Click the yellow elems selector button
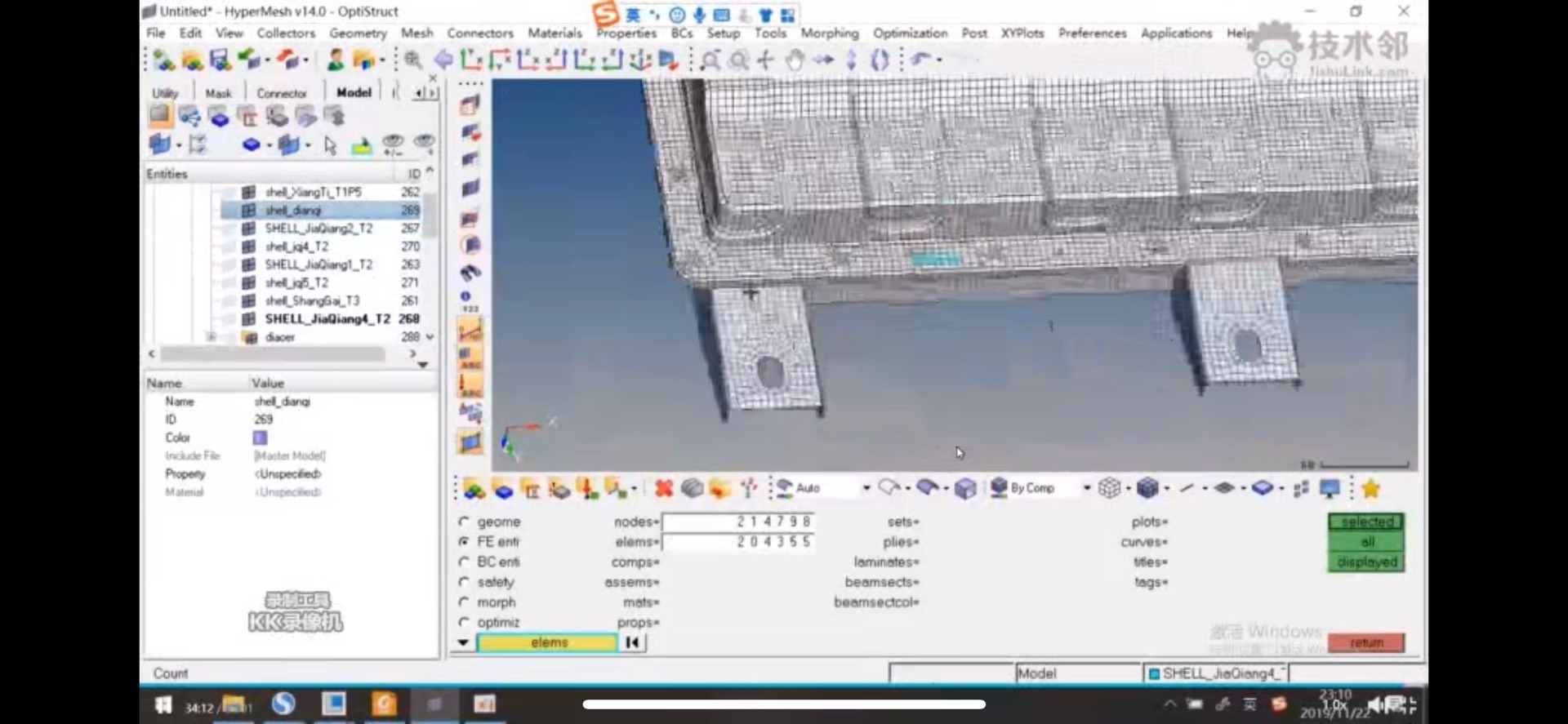 (548, 642)
